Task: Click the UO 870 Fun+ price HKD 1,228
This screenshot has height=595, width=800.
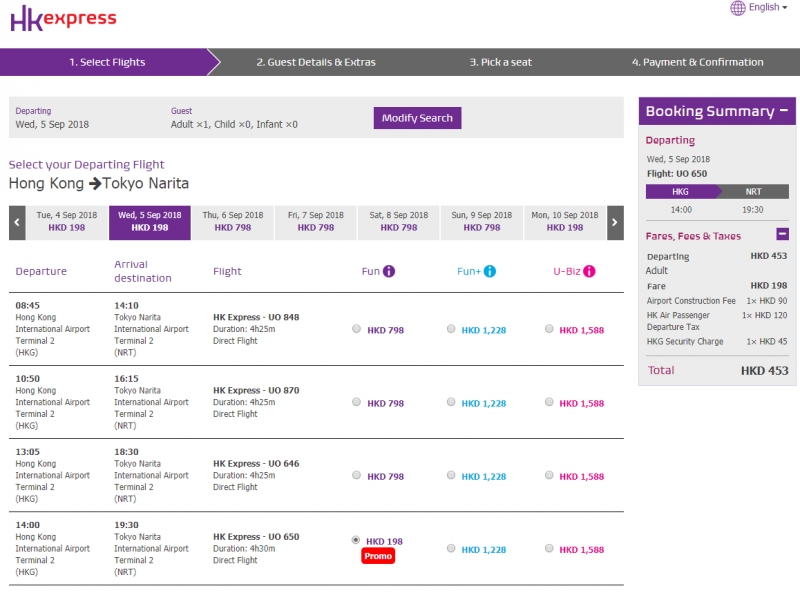Action: pos(484,403)
